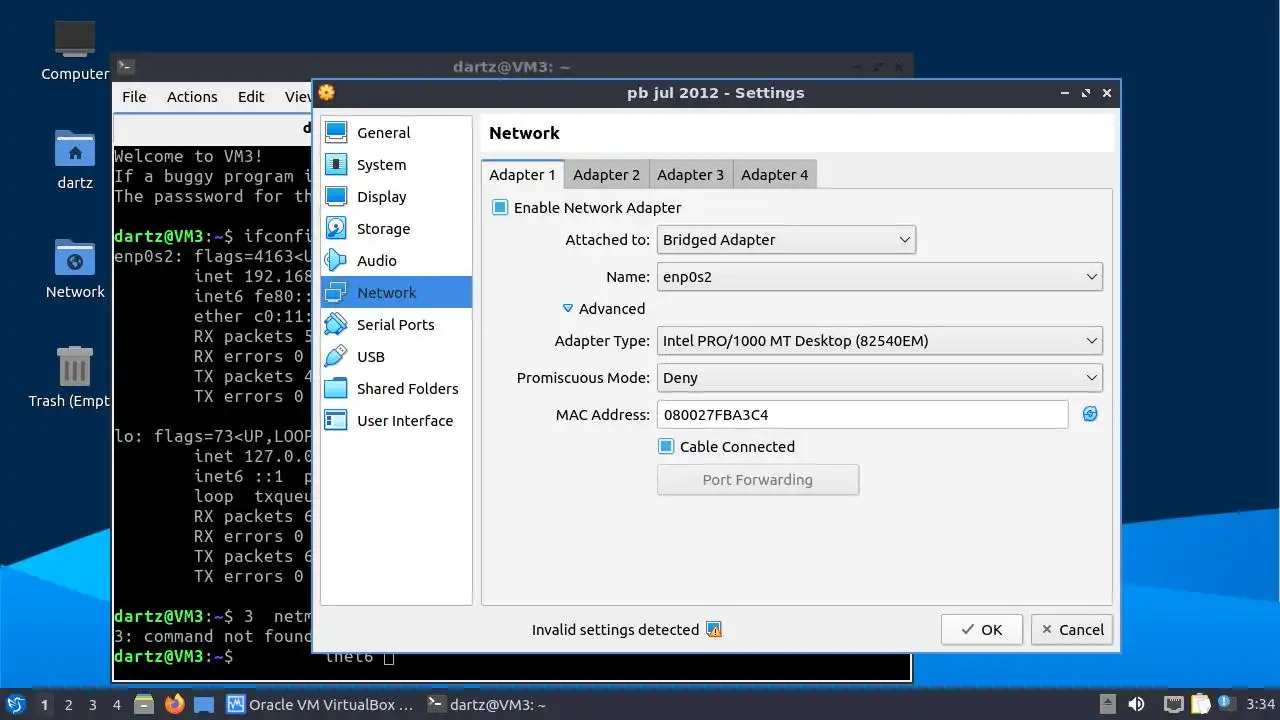Switch to workspace 2
Screen dimensions: 1280x720
[x=68, y=705]
